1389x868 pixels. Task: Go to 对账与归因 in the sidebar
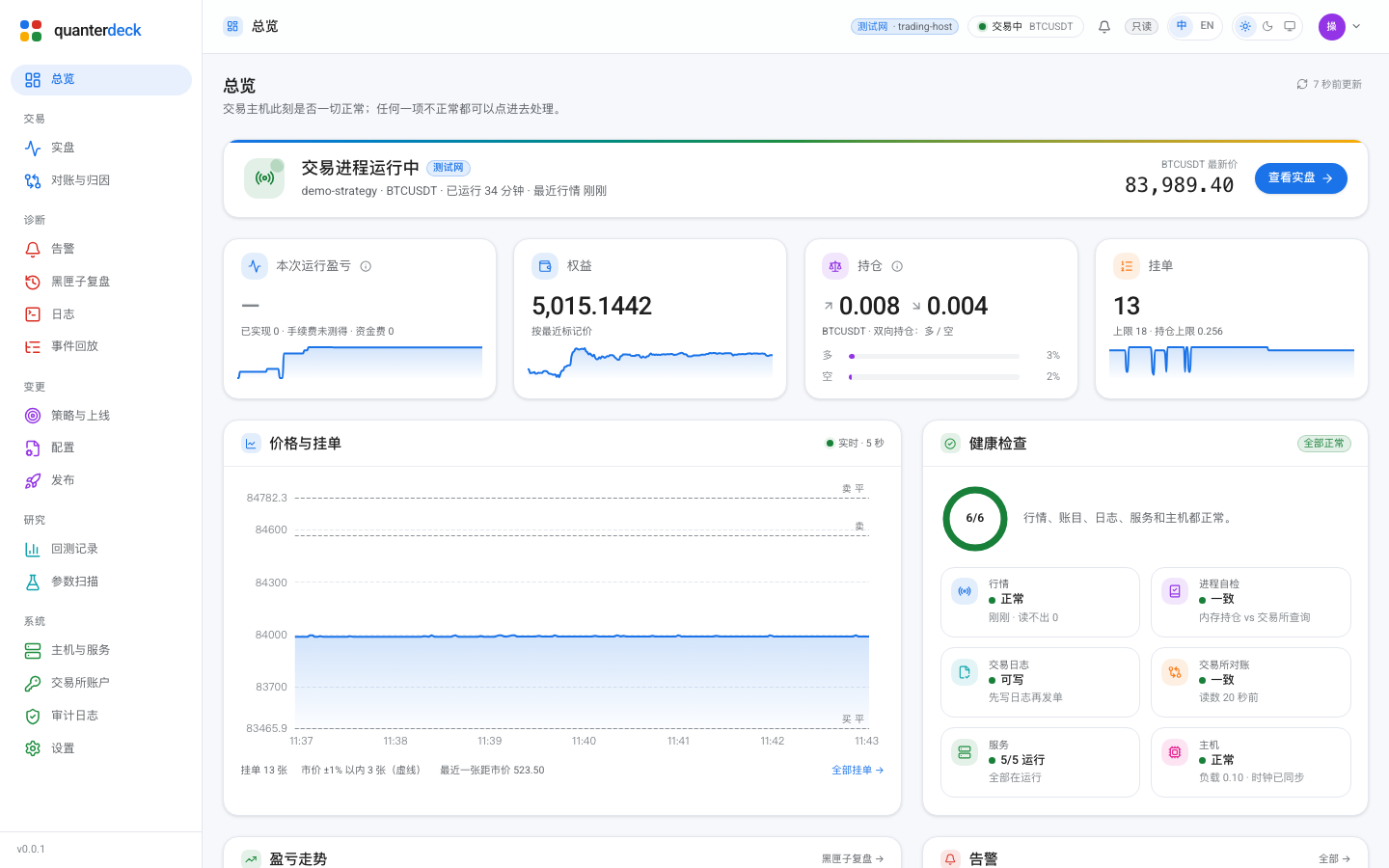pyautogui.click(x=101, y=180)
